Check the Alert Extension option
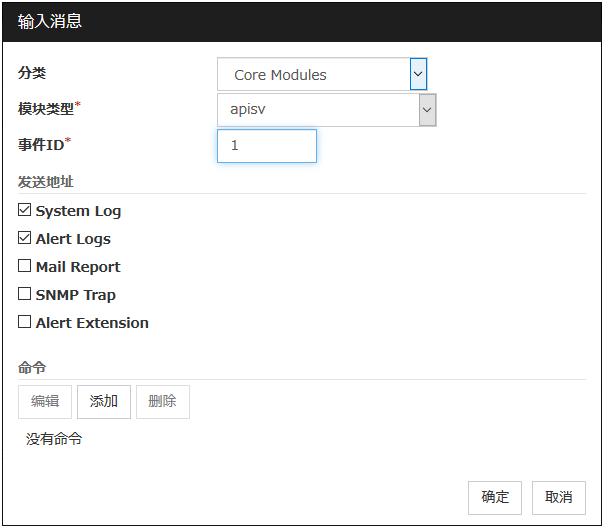The image size is (604, 528). [25, 323]
